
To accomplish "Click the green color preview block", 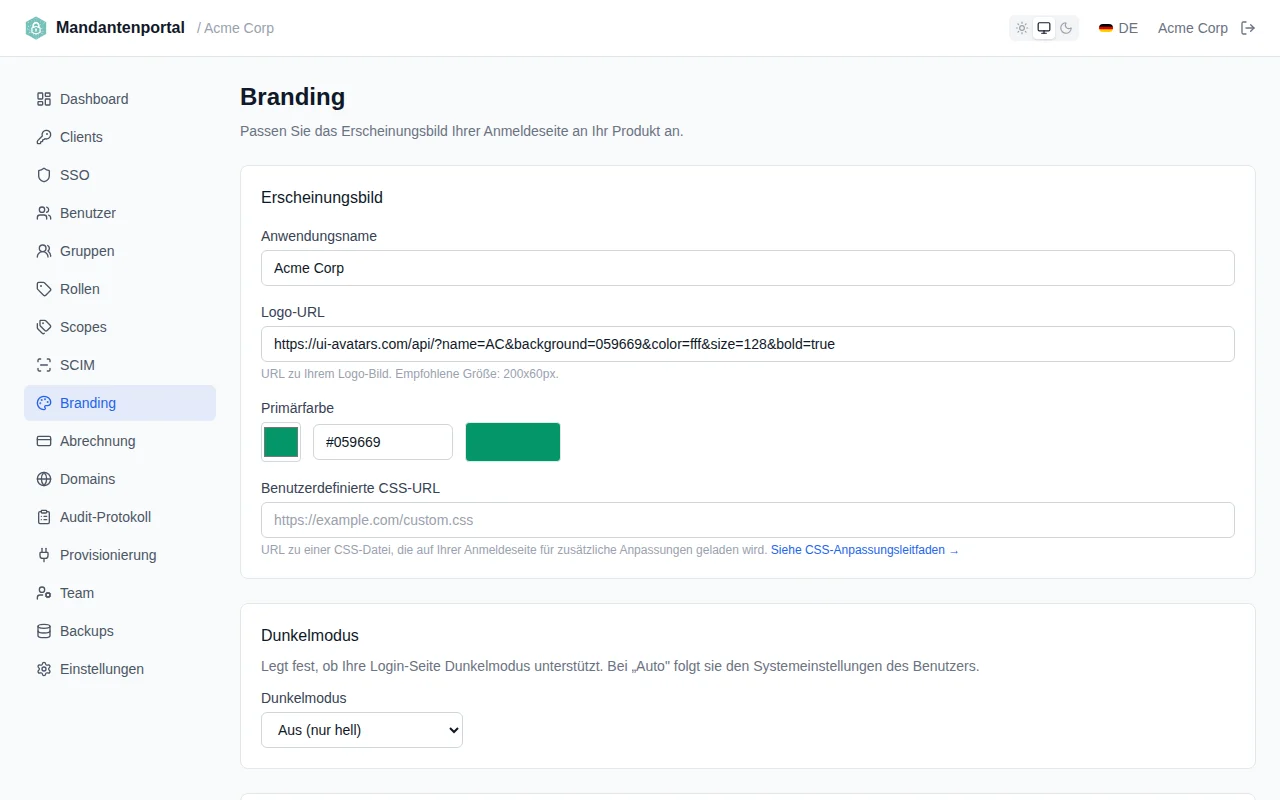I will click(513, 442).
